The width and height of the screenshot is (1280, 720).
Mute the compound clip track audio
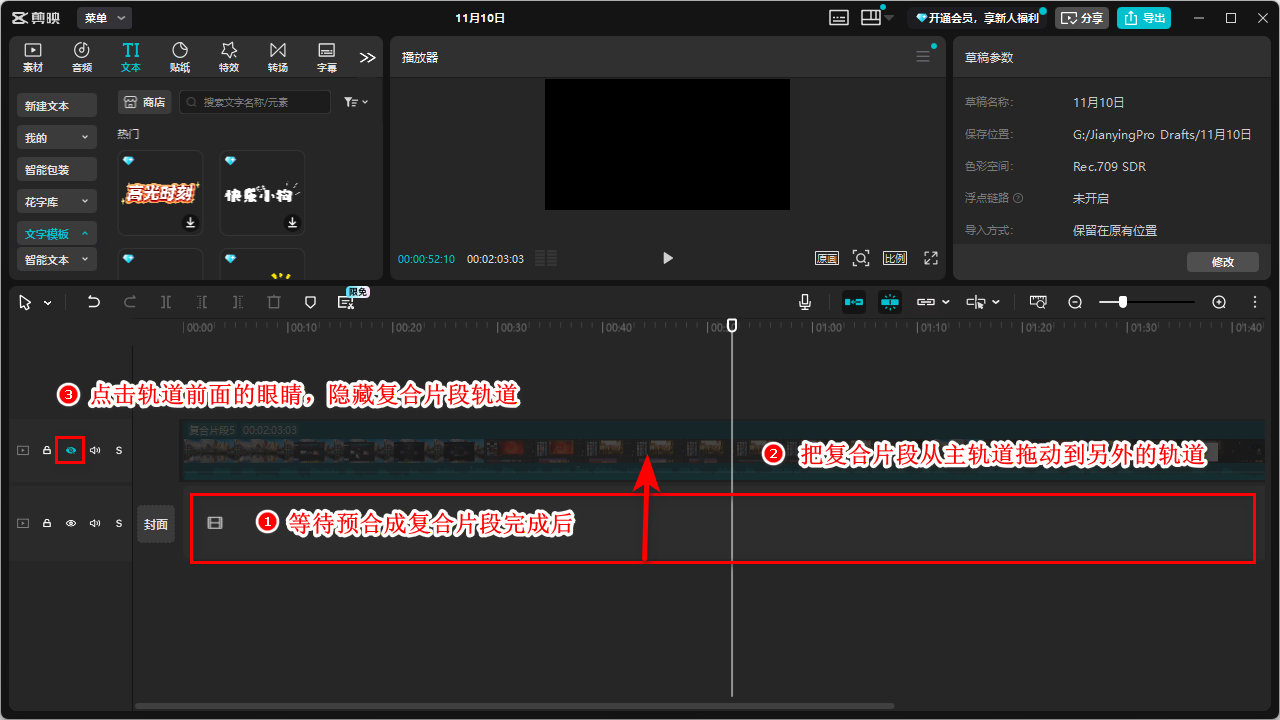point(95,451)
